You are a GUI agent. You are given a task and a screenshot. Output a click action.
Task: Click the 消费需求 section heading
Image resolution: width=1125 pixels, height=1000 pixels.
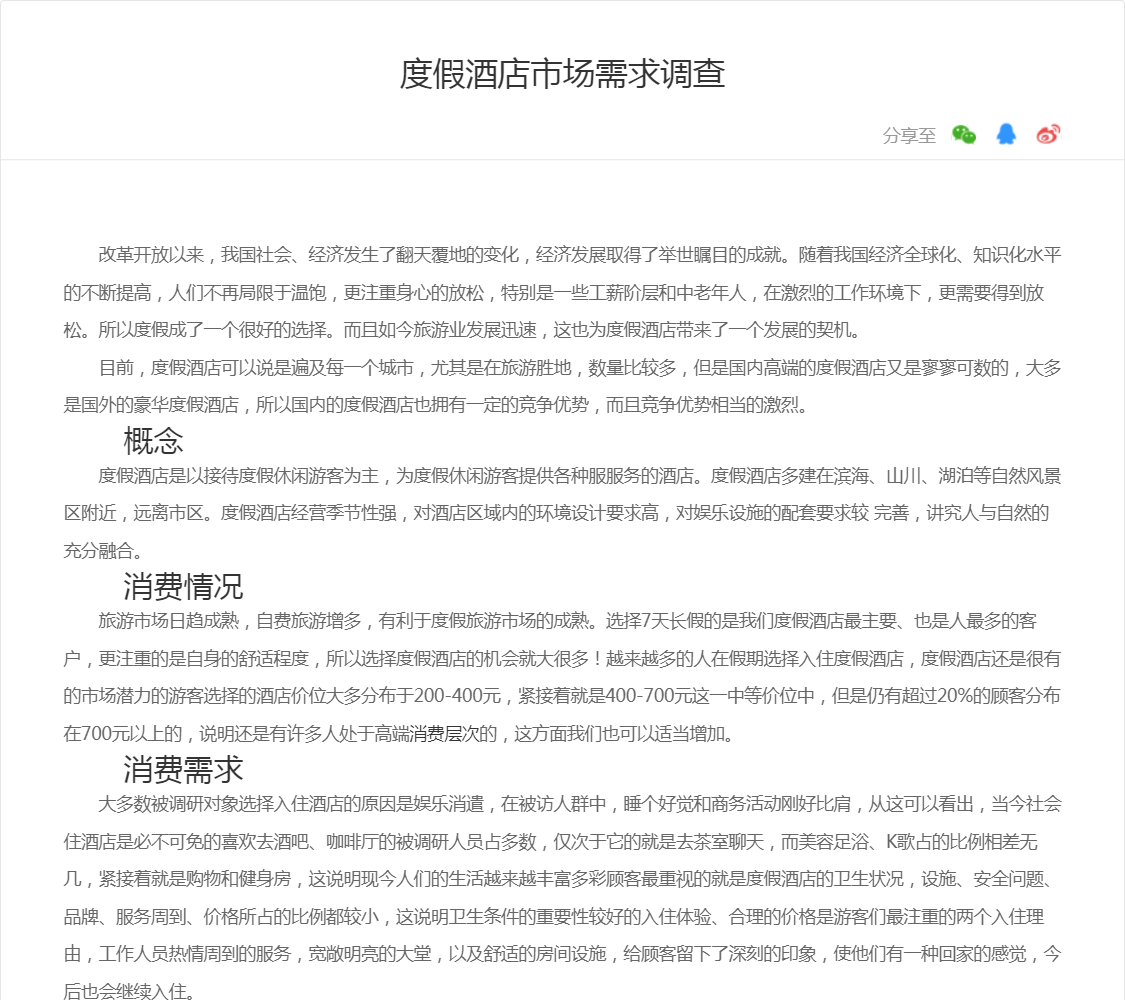(x=184, y=769)
